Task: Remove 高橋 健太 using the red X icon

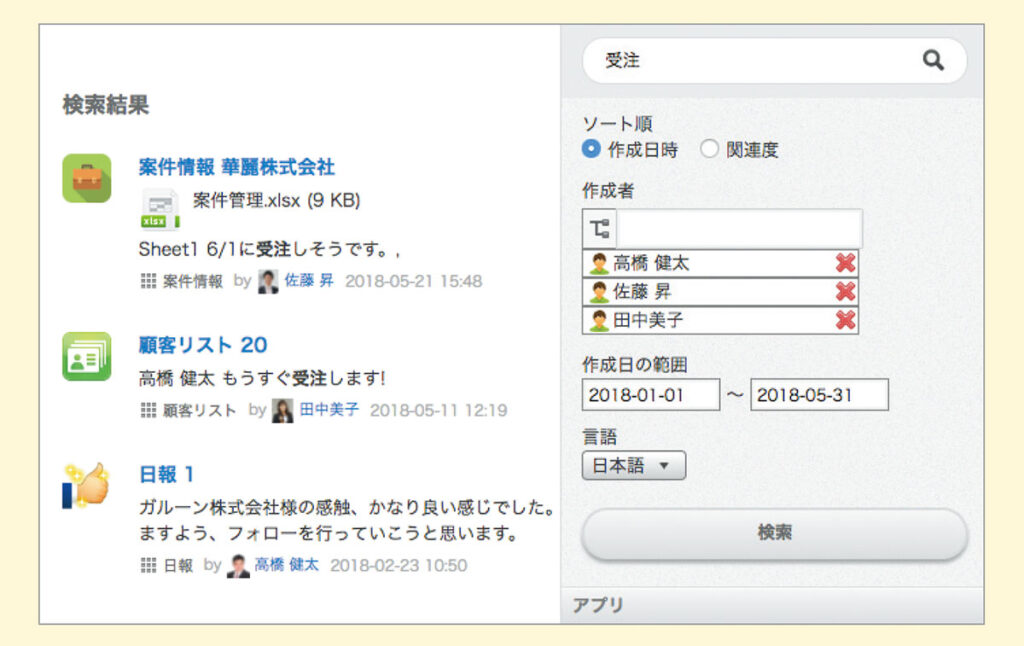Action: [847, 263]
